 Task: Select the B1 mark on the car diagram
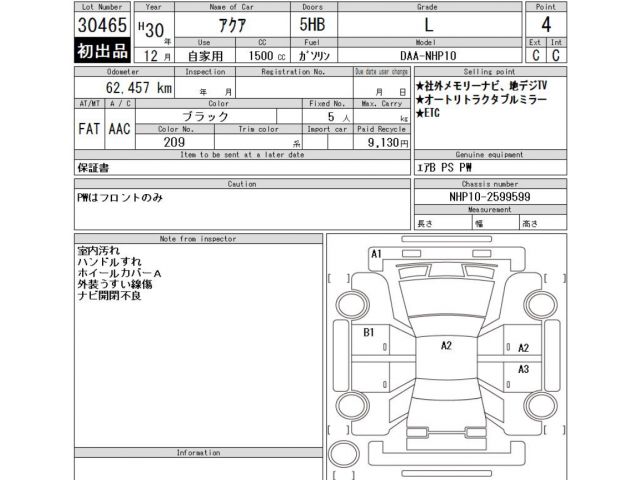pos(369,333)
